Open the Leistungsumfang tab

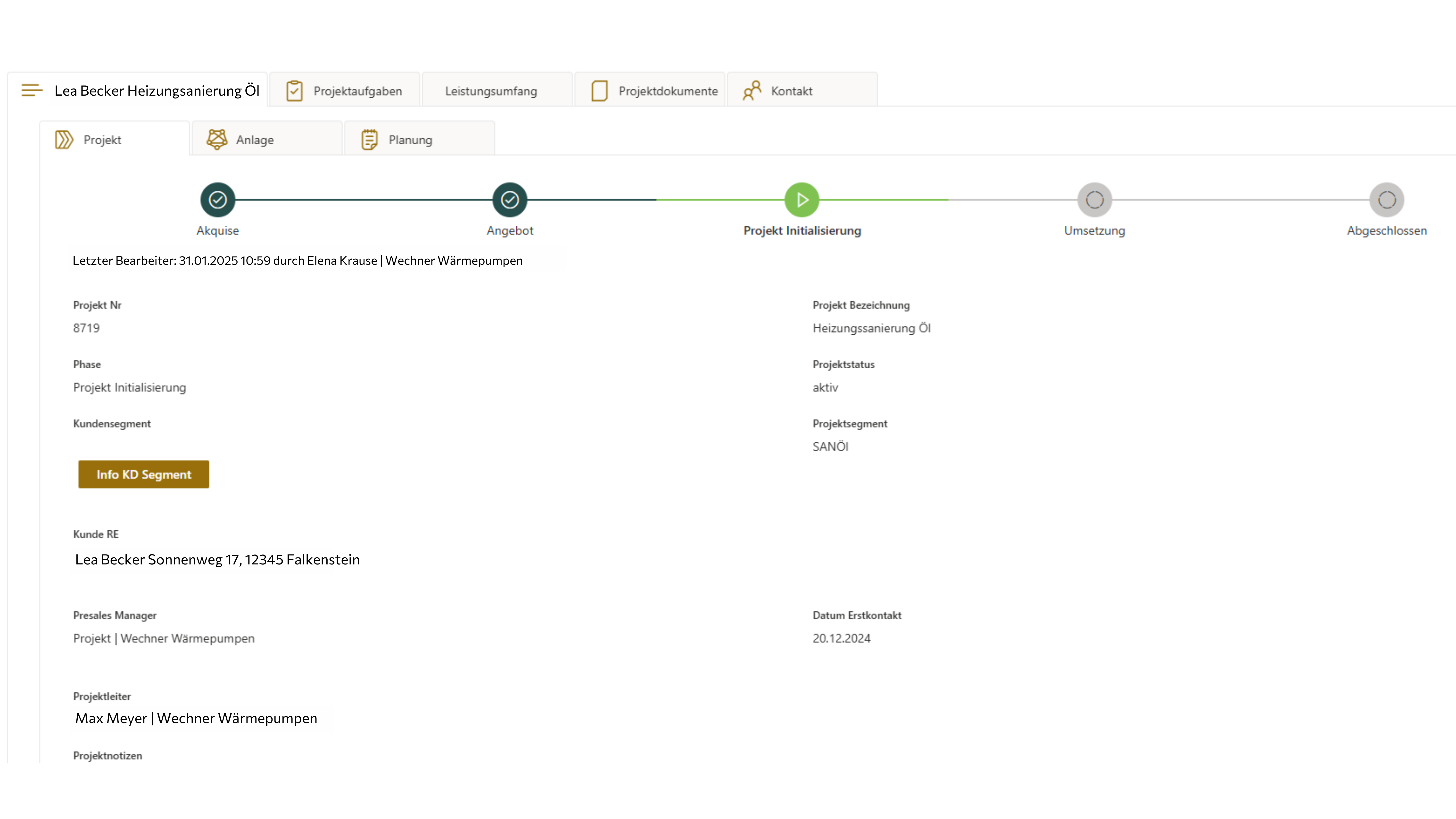[491, 91]
